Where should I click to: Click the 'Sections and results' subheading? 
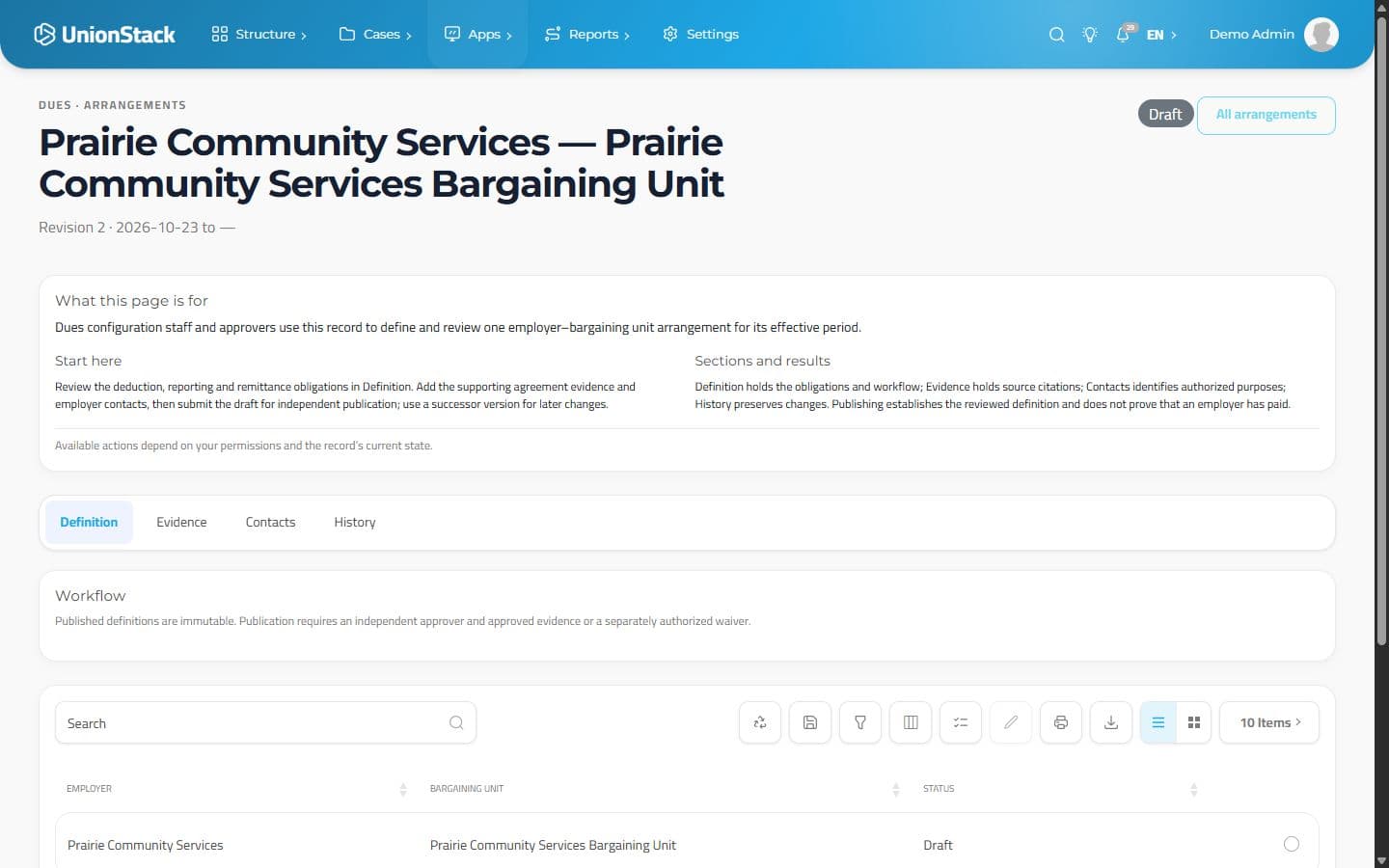click(762, 361)
